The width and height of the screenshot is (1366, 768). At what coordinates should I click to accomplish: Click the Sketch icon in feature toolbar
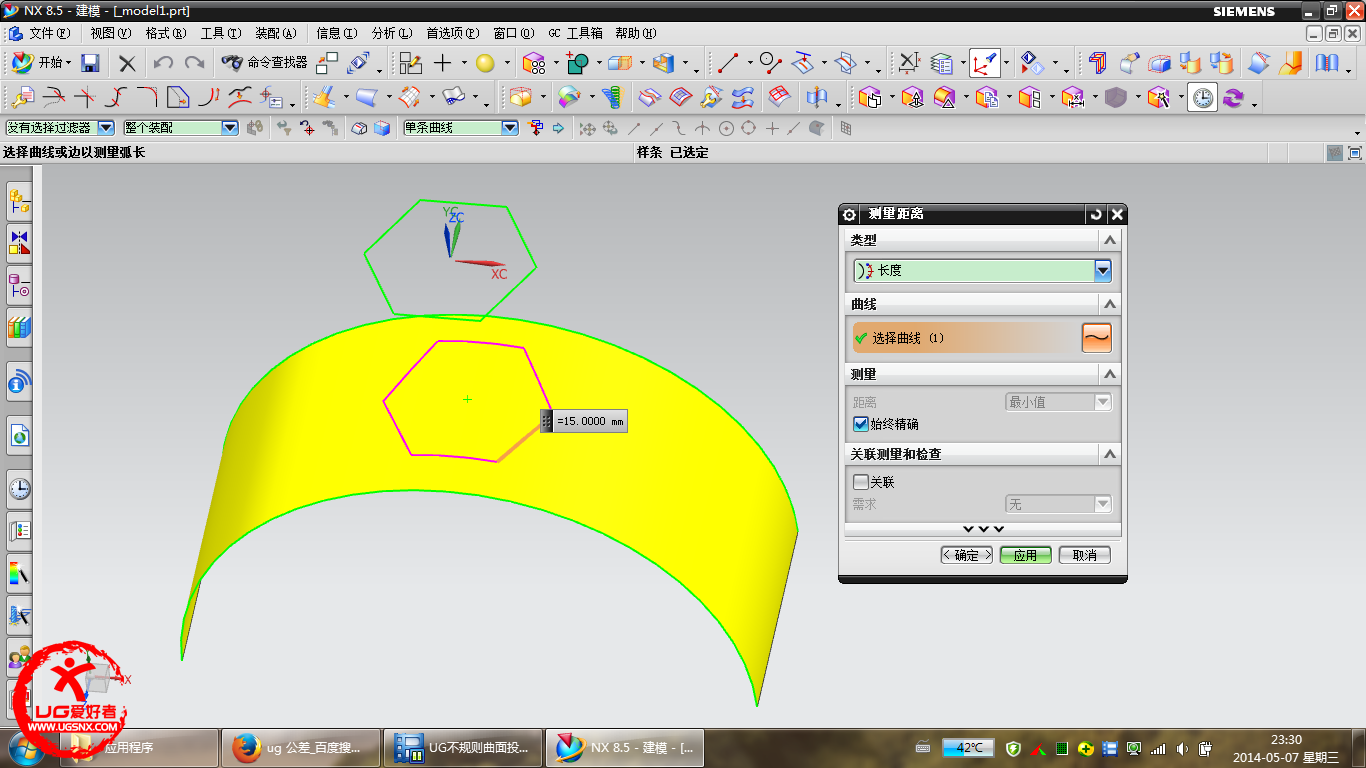pyautogui.click(x=411, y=63)
